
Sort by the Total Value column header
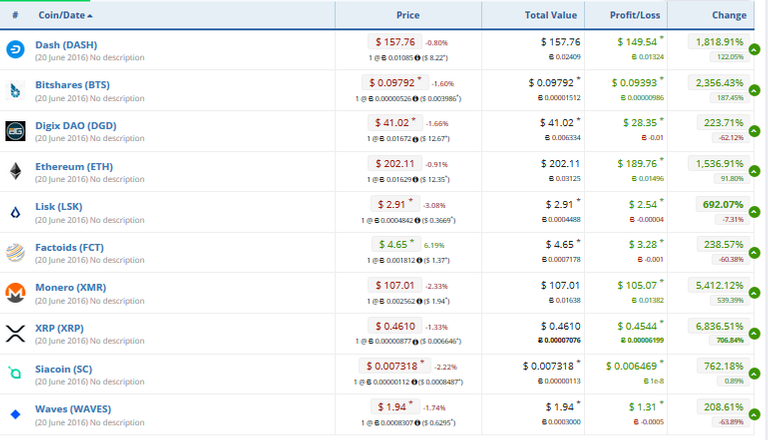tap(551, 15)
